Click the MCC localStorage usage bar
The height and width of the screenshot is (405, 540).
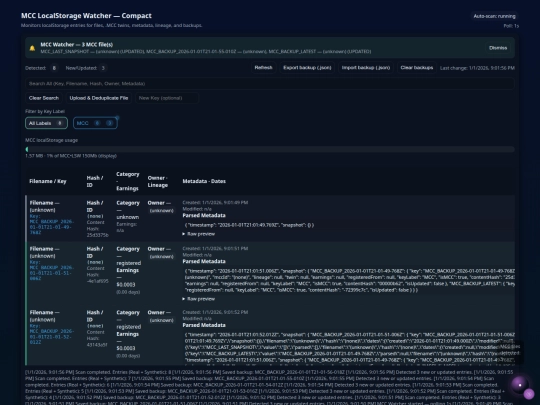click(x=270, y=149)
